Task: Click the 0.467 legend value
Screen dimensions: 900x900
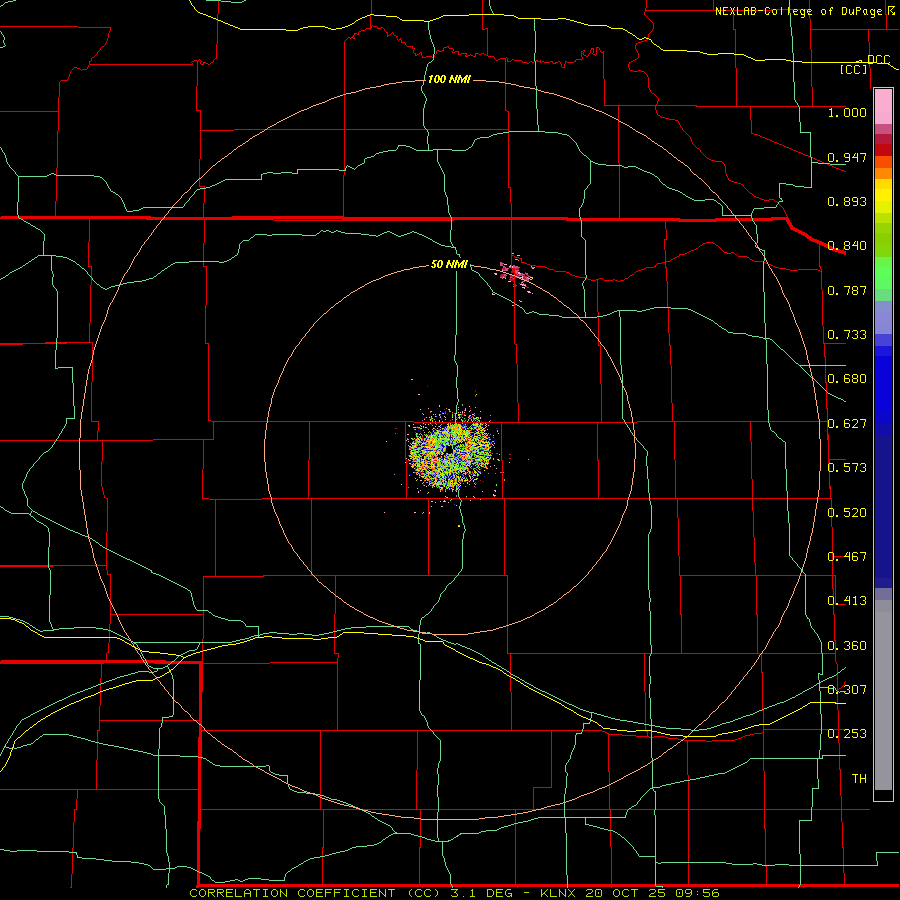Action: click(847, 557)
